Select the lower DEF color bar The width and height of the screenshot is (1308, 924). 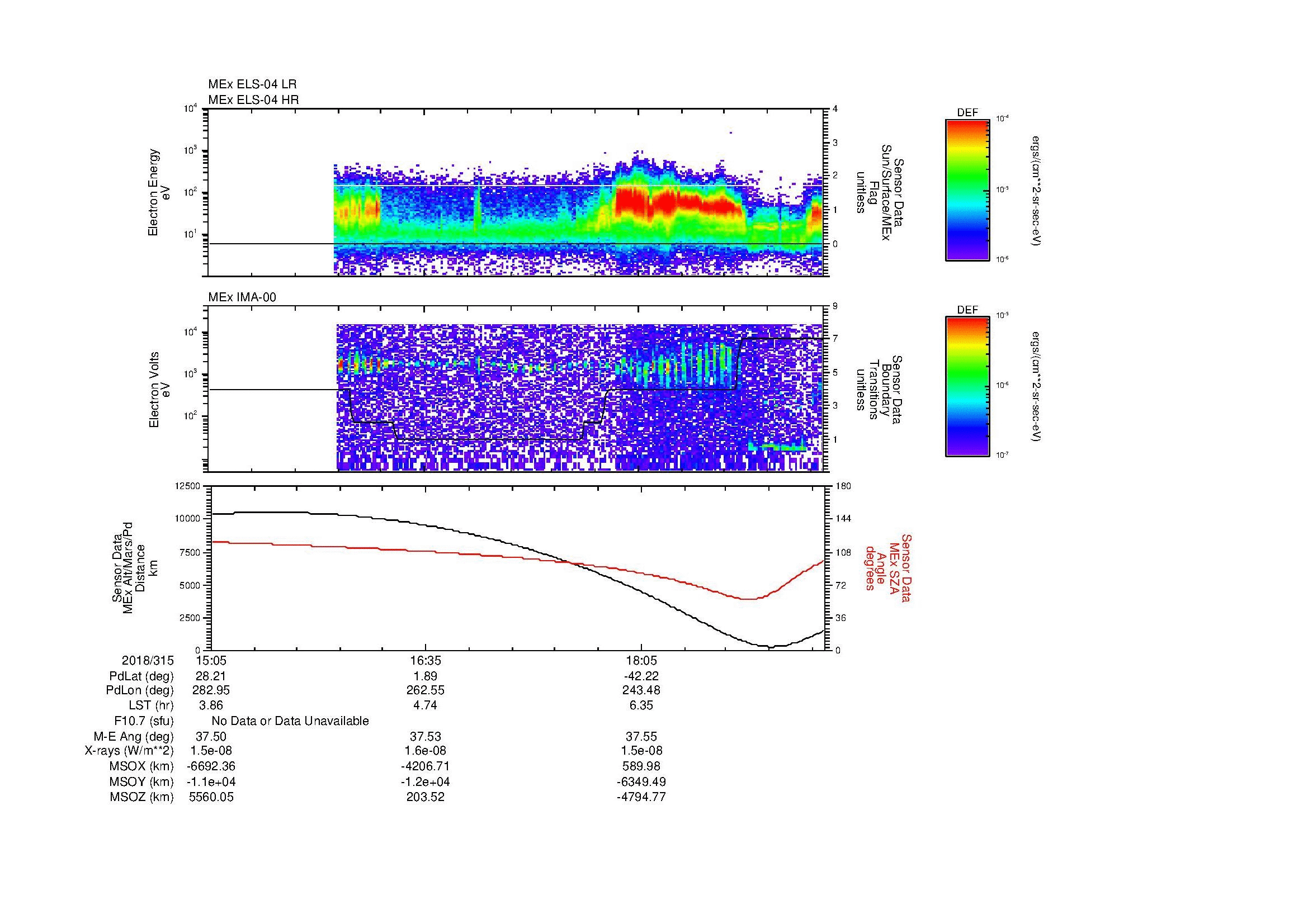coord(967,387)
